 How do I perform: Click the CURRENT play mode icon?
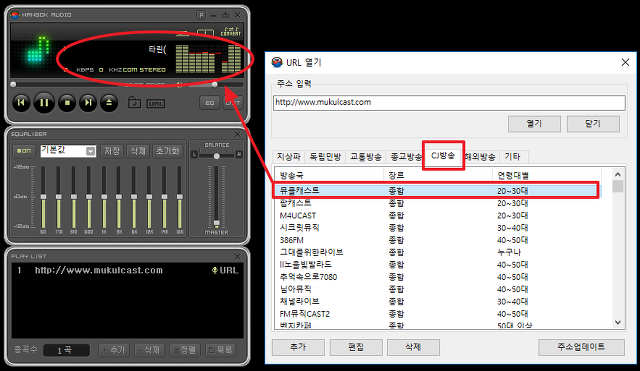pos(231,32)
